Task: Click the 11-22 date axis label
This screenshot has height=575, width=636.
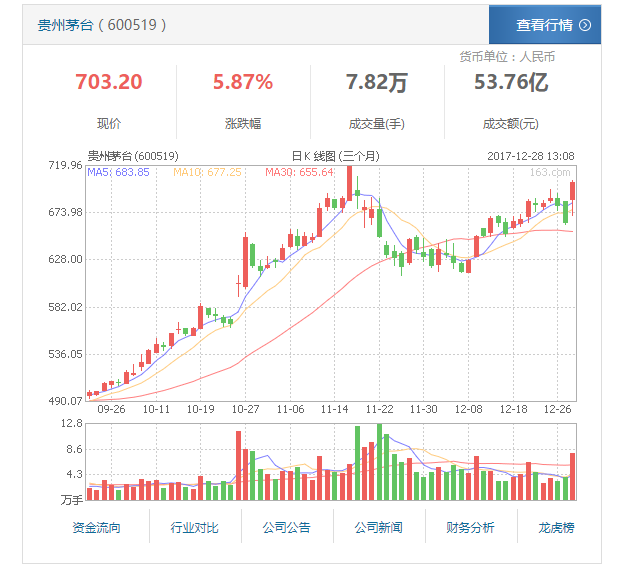Action: click(x=380, y=409)
